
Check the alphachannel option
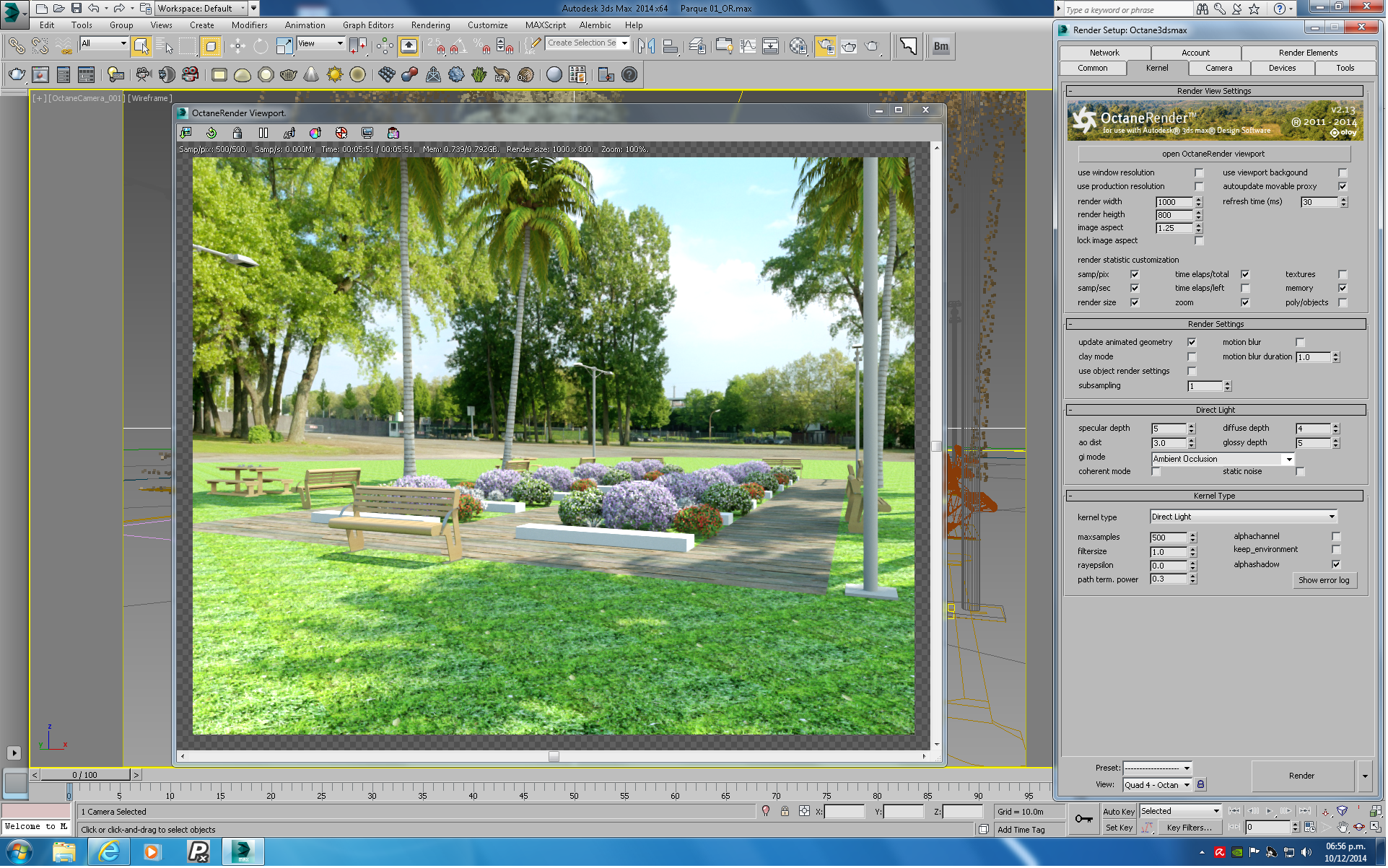click(x=1337, y=537)
